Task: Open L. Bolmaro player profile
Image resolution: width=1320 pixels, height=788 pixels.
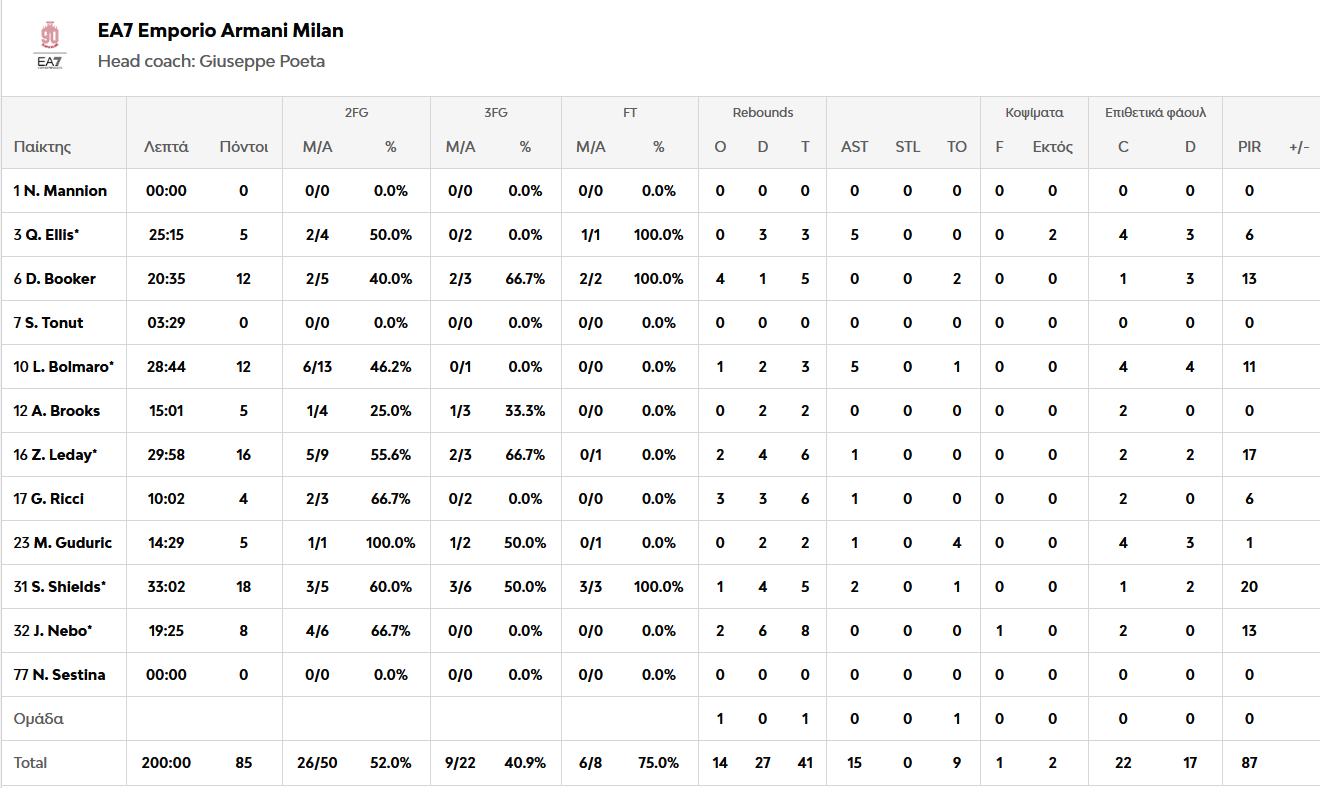Action: point(63,367)
